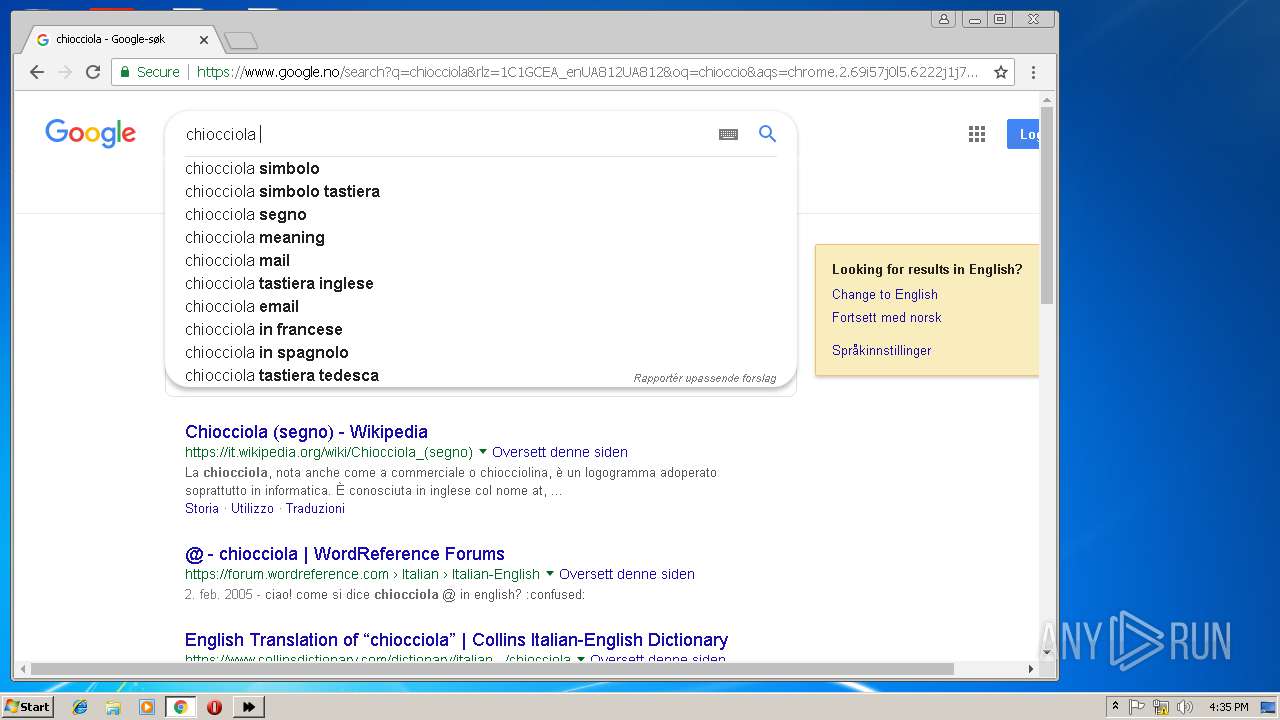The image size is (1280, 720).
Task: Click the page's vertical scrollbar thumb
Action: [1047, 205]
